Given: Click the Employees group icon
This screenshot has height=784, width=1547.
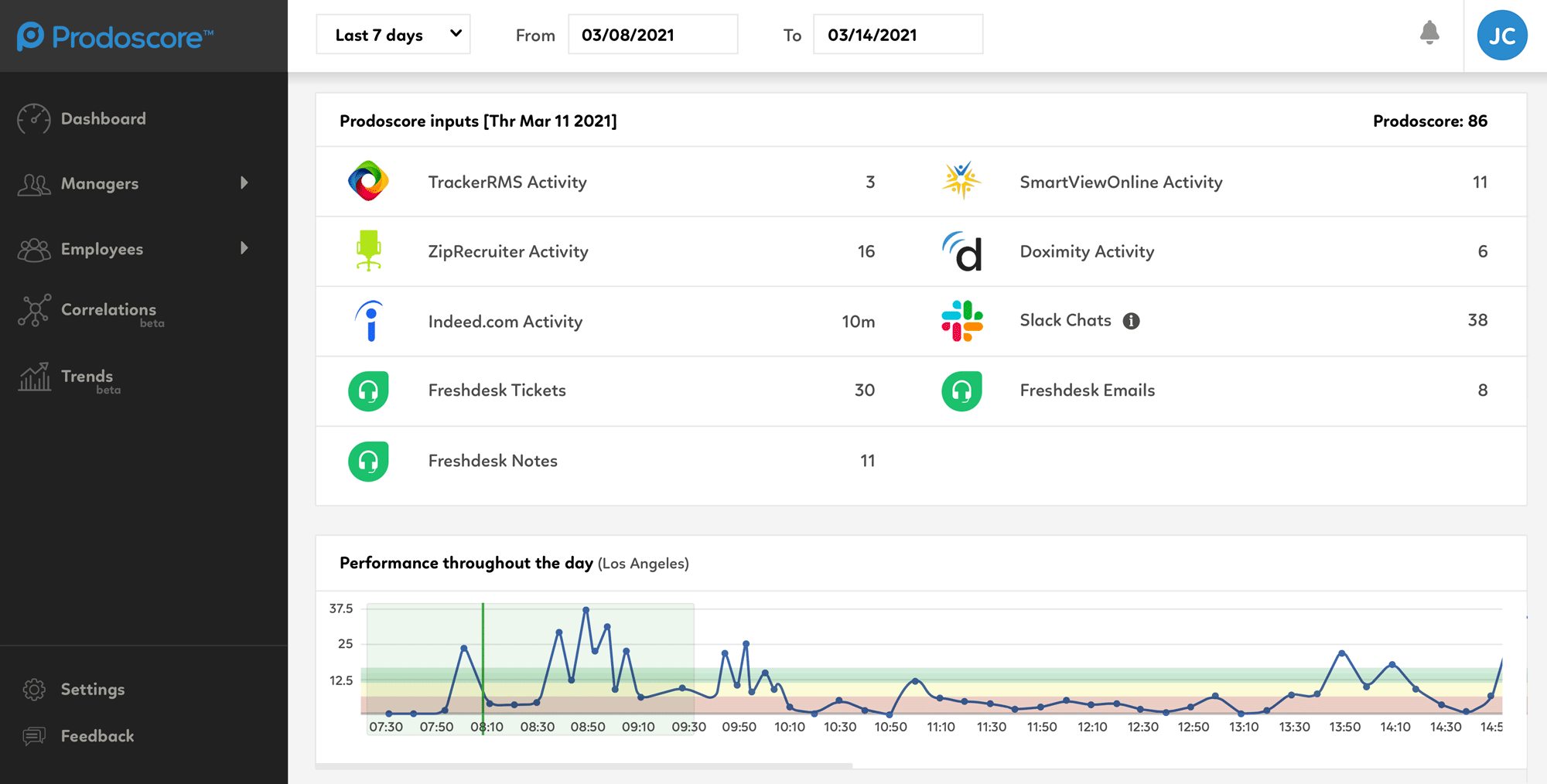Looking at the screenshot, I should (34, 250).
